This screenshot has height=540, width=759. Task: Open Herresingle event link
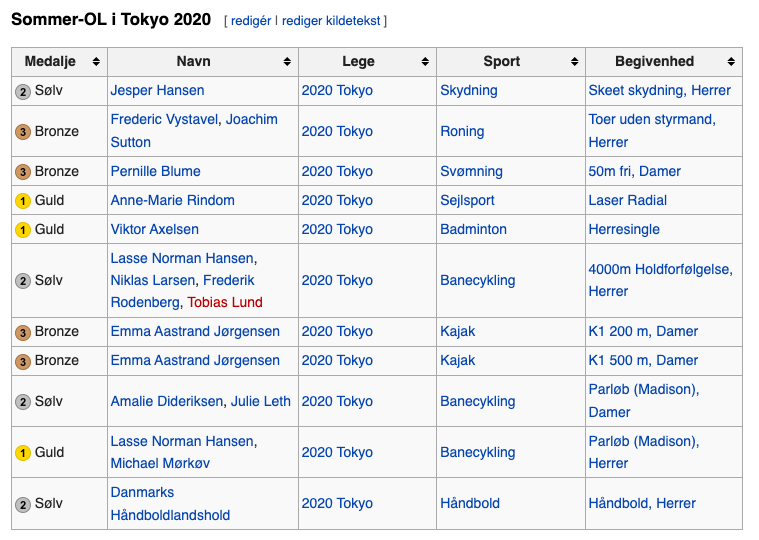pyautogui.click(x=623, y=229)
